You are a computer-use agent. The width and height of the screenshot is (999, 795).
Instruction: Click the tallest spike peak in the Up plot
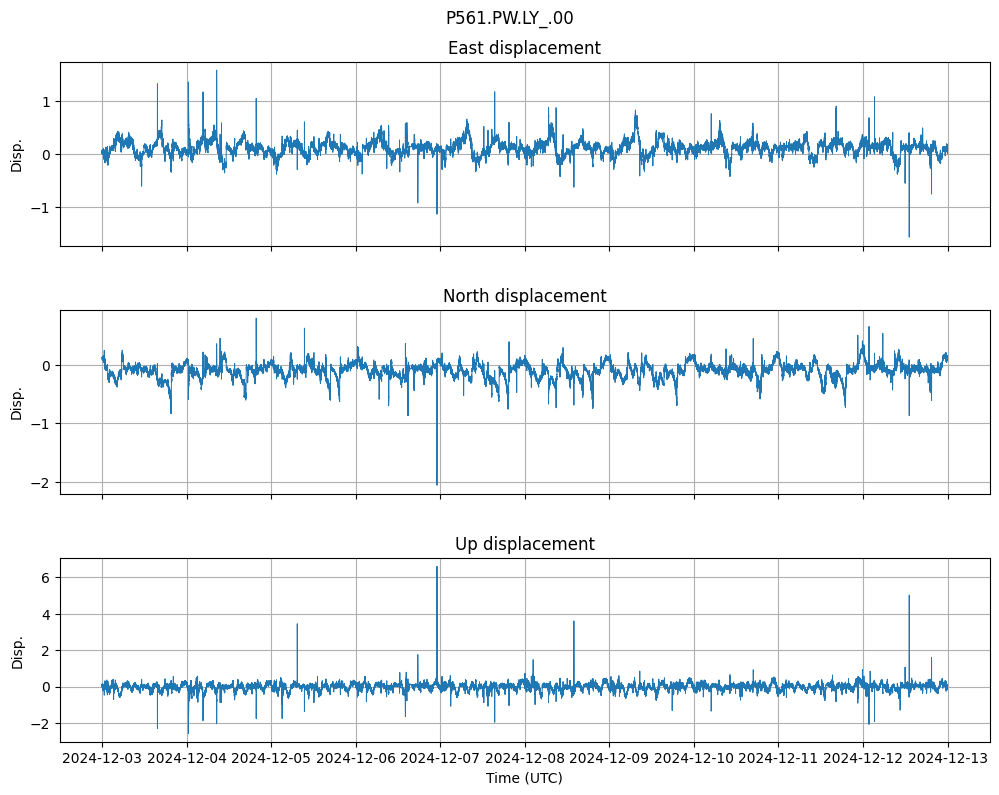(x=437, y=567)
